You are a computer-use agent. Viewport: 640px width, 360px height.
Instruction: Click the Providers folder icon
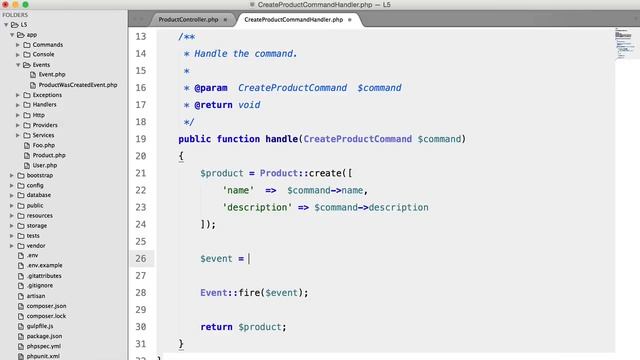coord(27,125)
